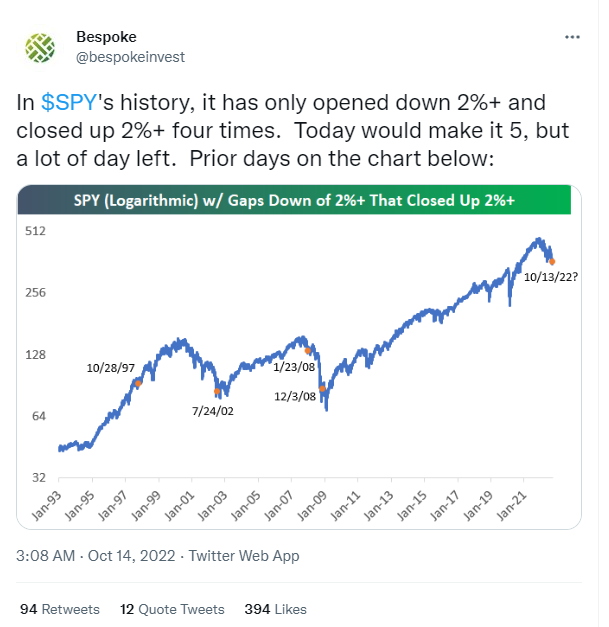Image resolution: width=609 pixels, height=627 pixels.
Task: Click the 12/3/08 orange marker on chart
Action: (x=322, y=389)
